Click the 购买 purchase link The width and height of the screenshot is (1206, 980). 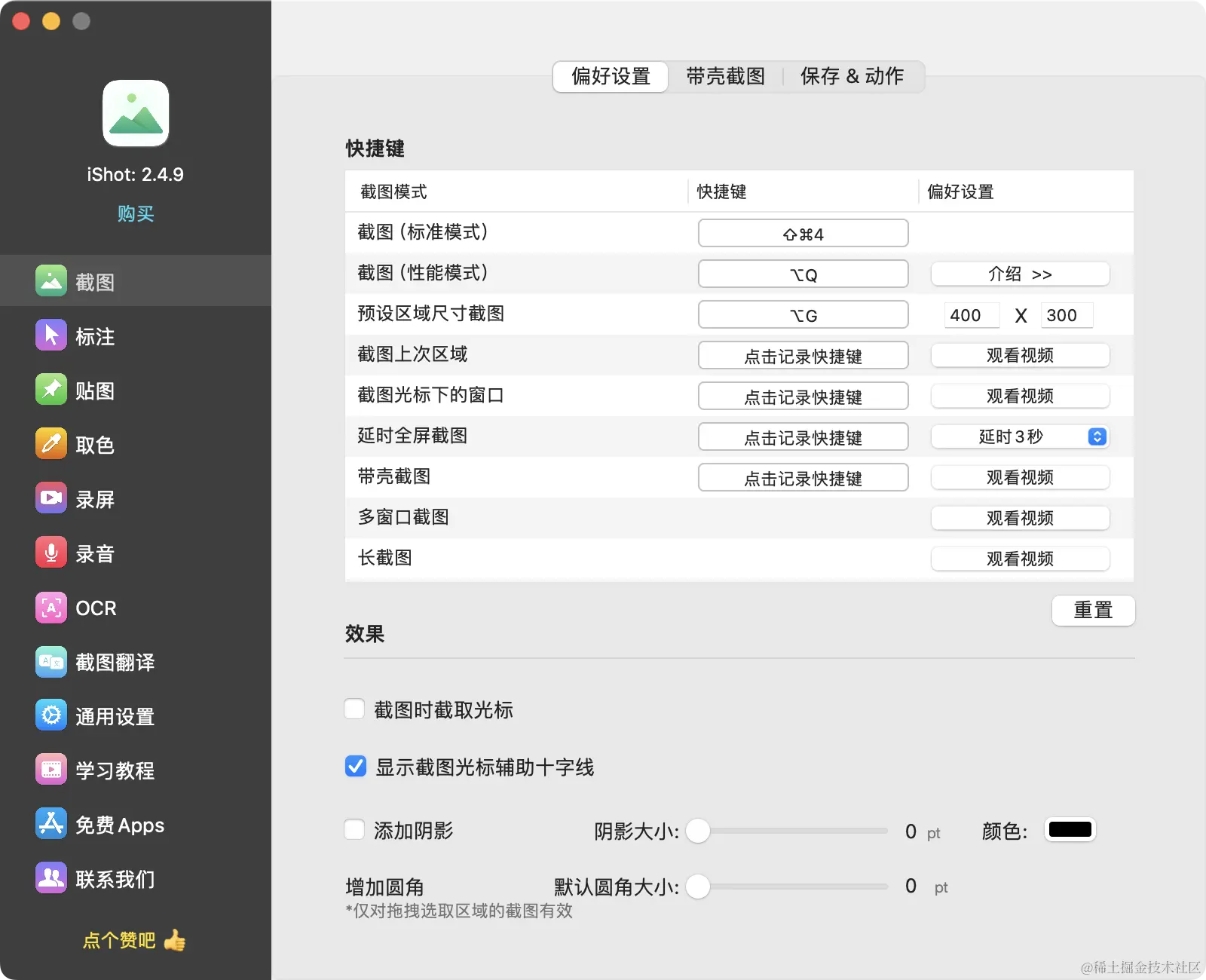(x=136, y=213)
